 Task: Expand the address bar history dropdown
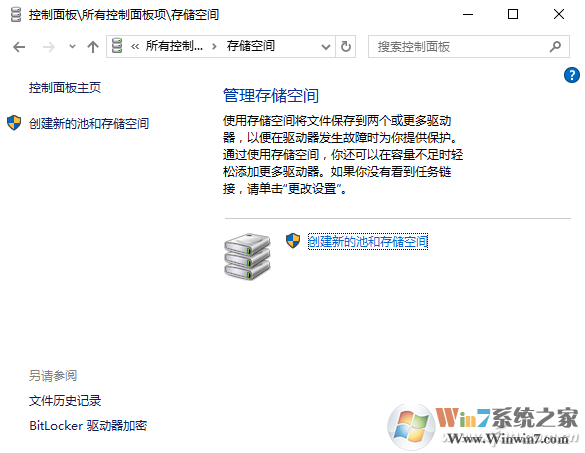tap(326, 47)
